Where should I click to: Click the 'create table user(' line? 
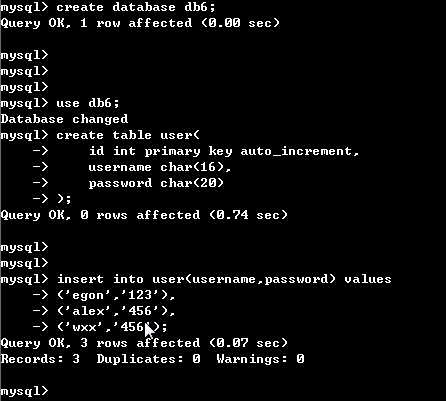[x=128, y=135]
